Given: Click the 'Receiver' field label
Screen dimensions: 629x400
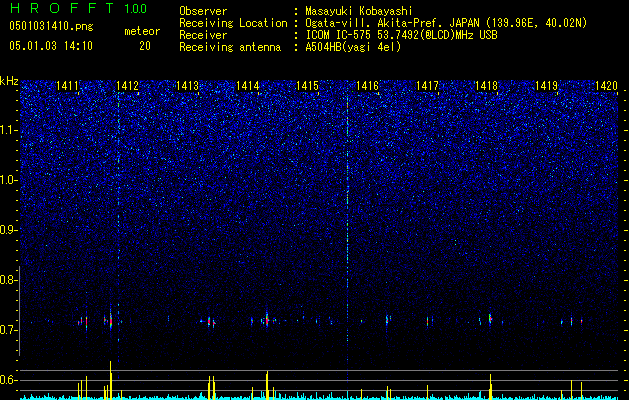Looking at the screenshot, I should (x=203, y=35).
